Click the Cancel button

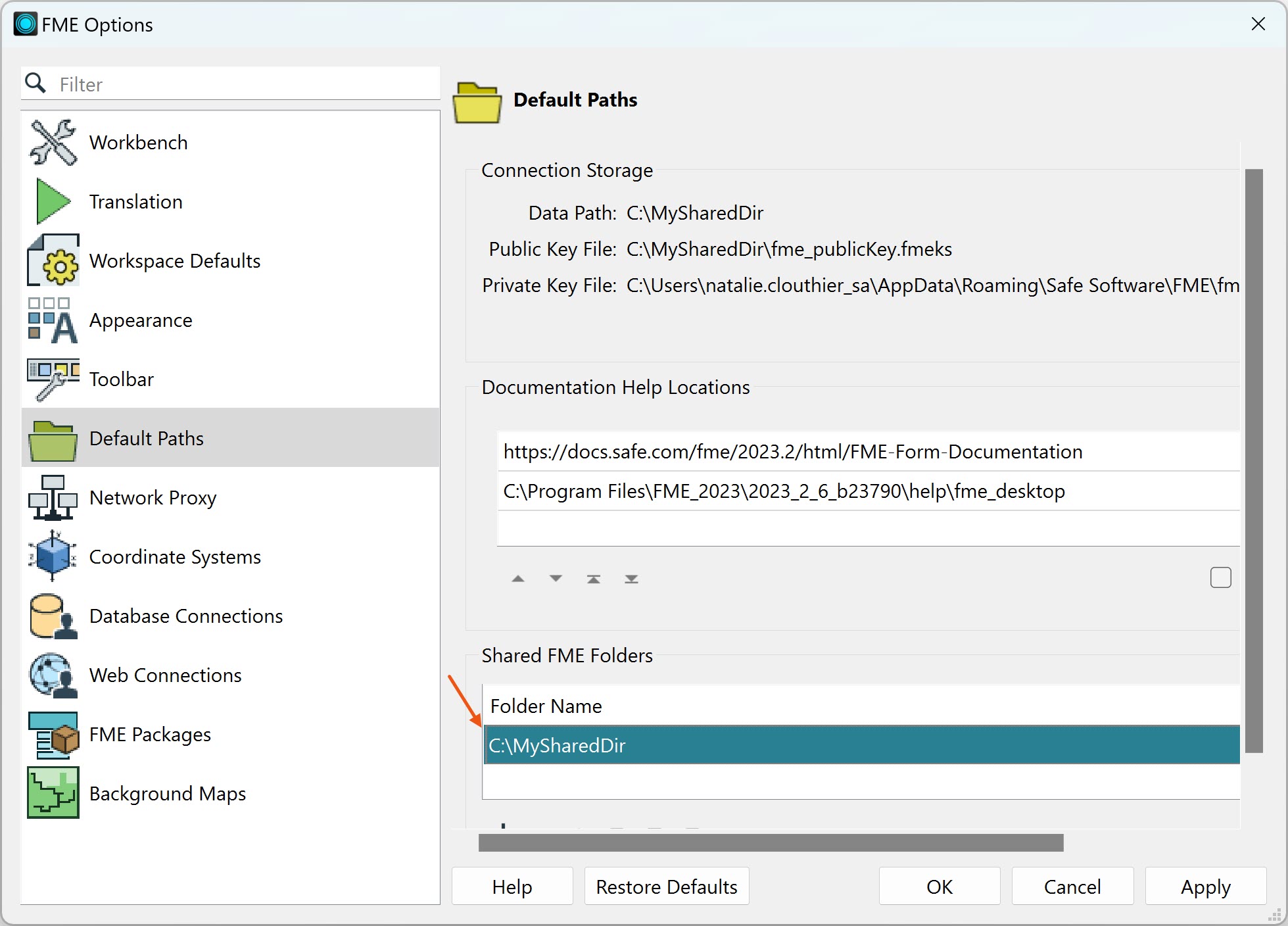pyautogui.click(x=1072, y=887)
